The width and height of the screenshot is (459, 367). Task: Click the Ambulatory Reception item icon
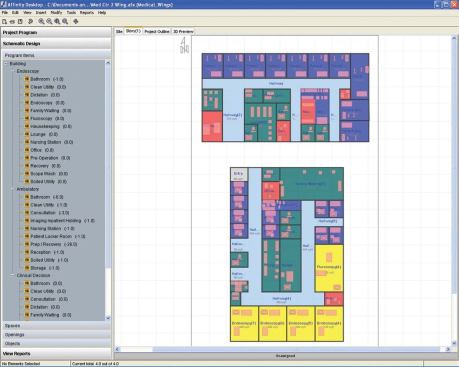pyautogui.click(x=27, y=252)
